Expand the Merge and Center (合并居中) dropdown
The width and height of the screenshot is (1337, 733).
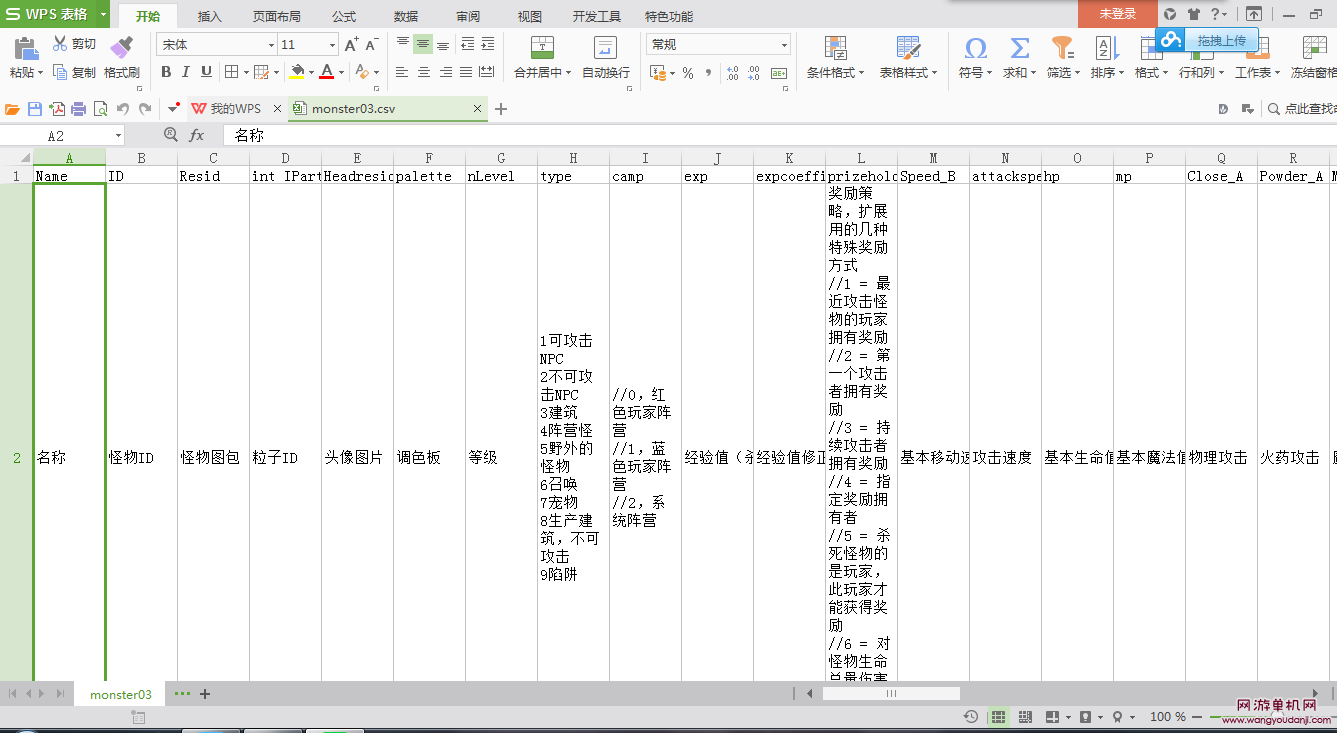tap(568, 73)
